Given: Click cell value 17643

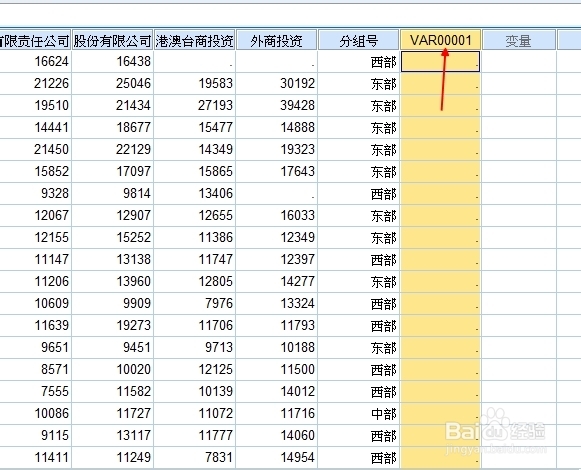Looking at the screenshot, I should pos(298,171).
